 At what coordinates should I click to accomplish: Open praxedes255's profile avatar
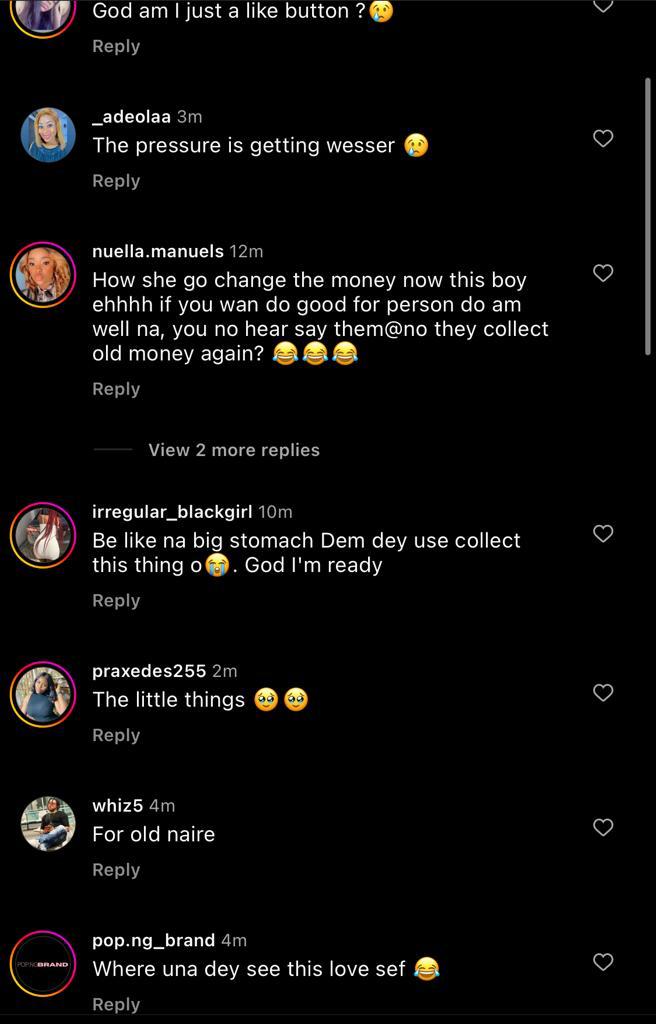pyautogui.click(x=44, y=694)
